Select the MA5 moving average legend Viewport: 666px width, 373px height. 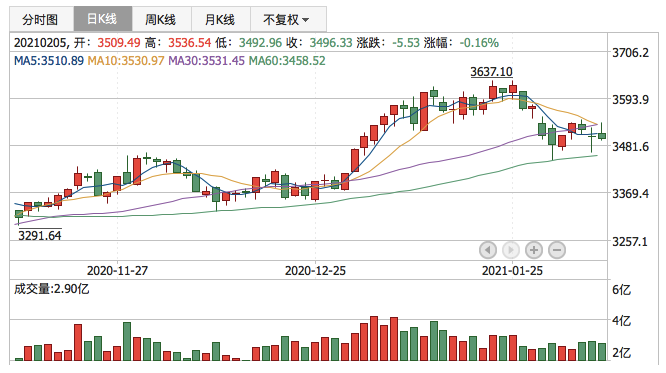coord(49,61)
